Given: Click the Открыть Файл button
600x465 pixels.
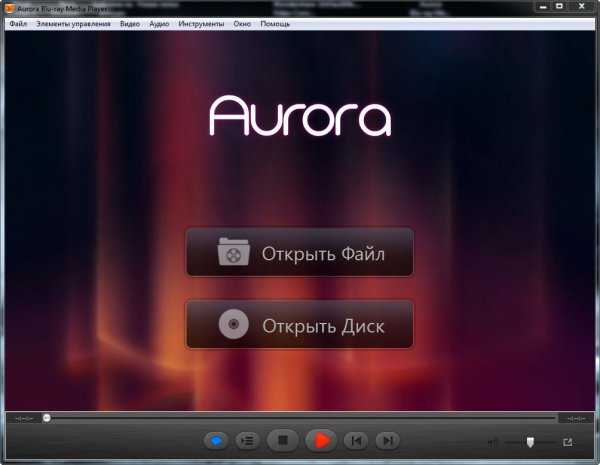Looking at the screenshot, I should 299,252.
